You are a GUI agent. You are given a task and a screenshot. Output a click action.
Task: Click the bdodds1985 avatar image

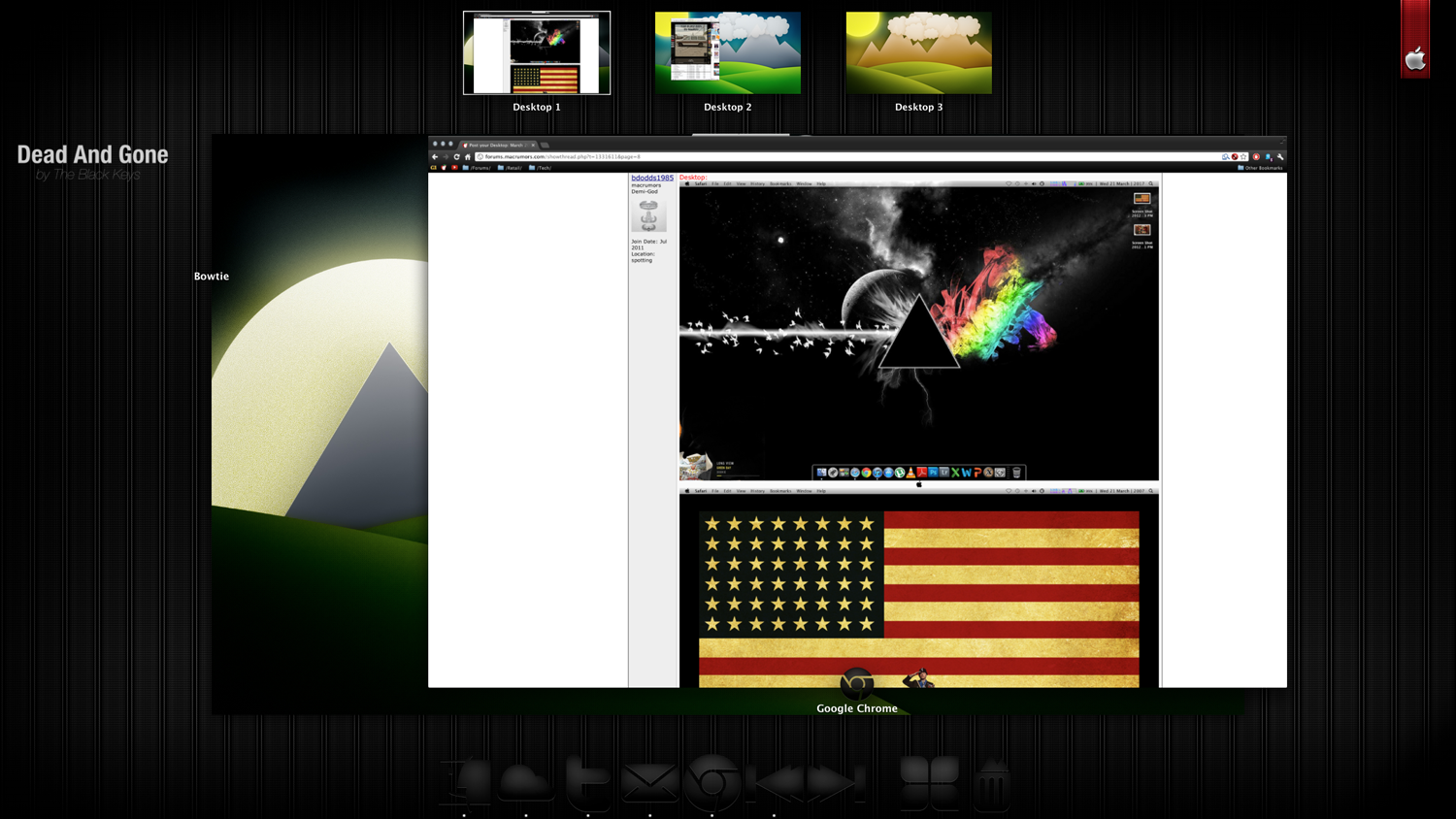click(x=648, y=215)
